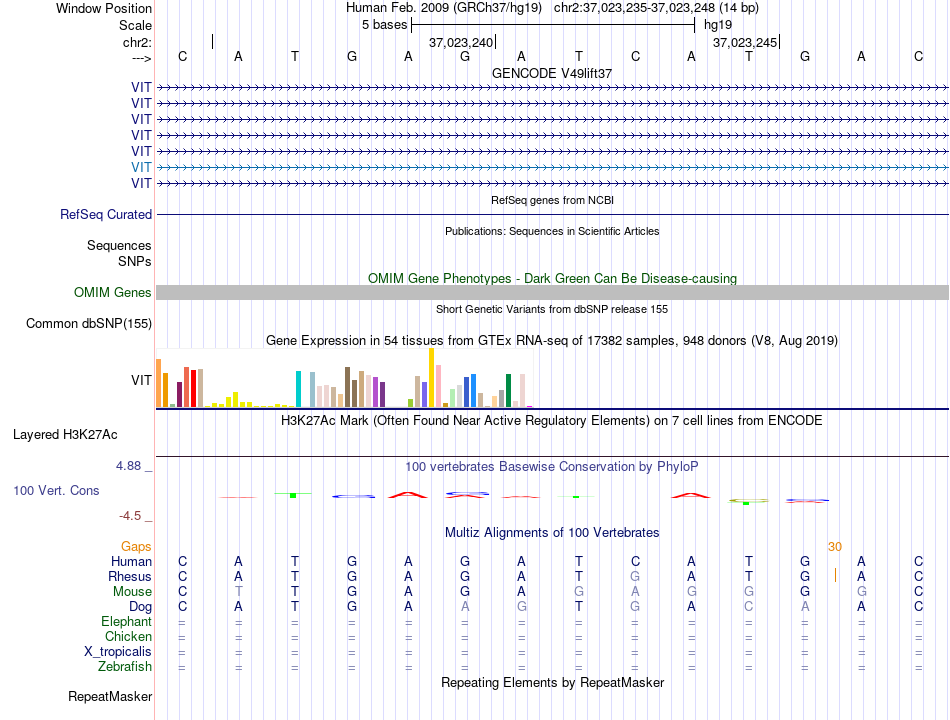The width and height of the screenshot is (950, 720).
Task: Click the cyan GTEx expression bar
Action: click(298, 388)
